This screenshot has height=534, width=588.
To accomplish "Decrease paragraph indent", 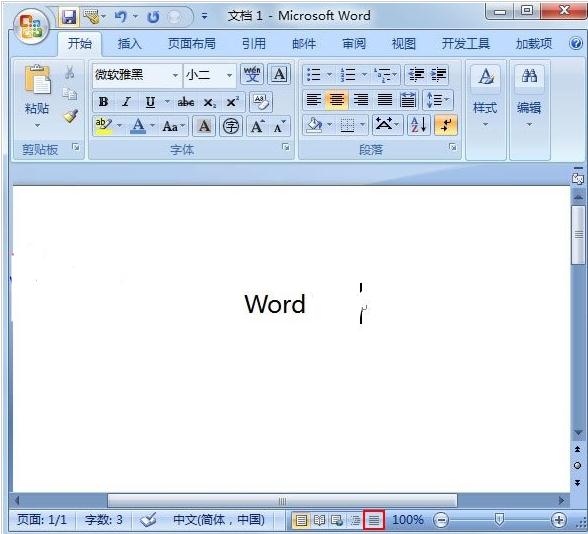I will 416,75.
